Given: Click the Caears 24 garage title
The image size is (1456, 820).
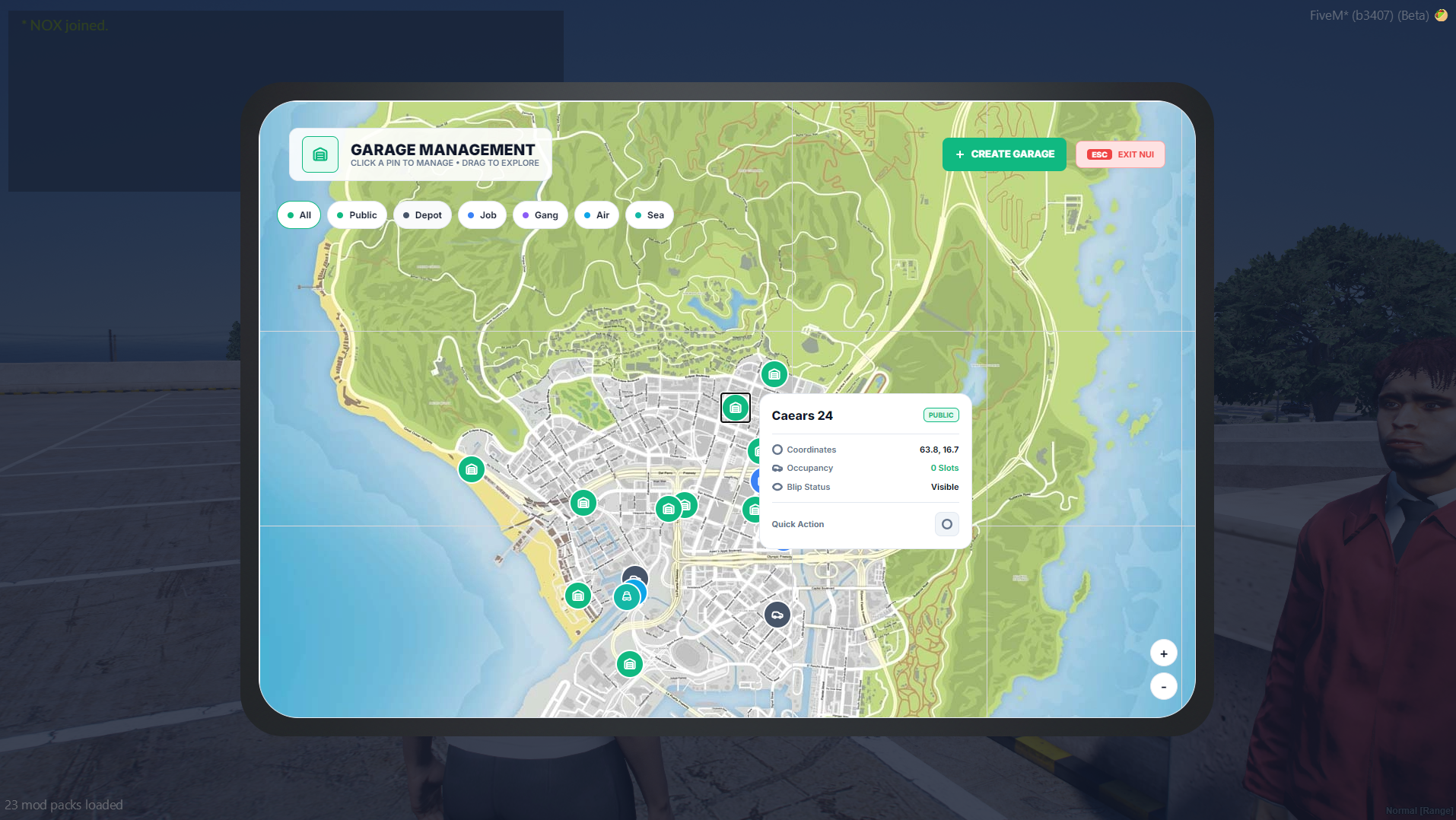Looking at the screenshot, I should coord(803,415).
